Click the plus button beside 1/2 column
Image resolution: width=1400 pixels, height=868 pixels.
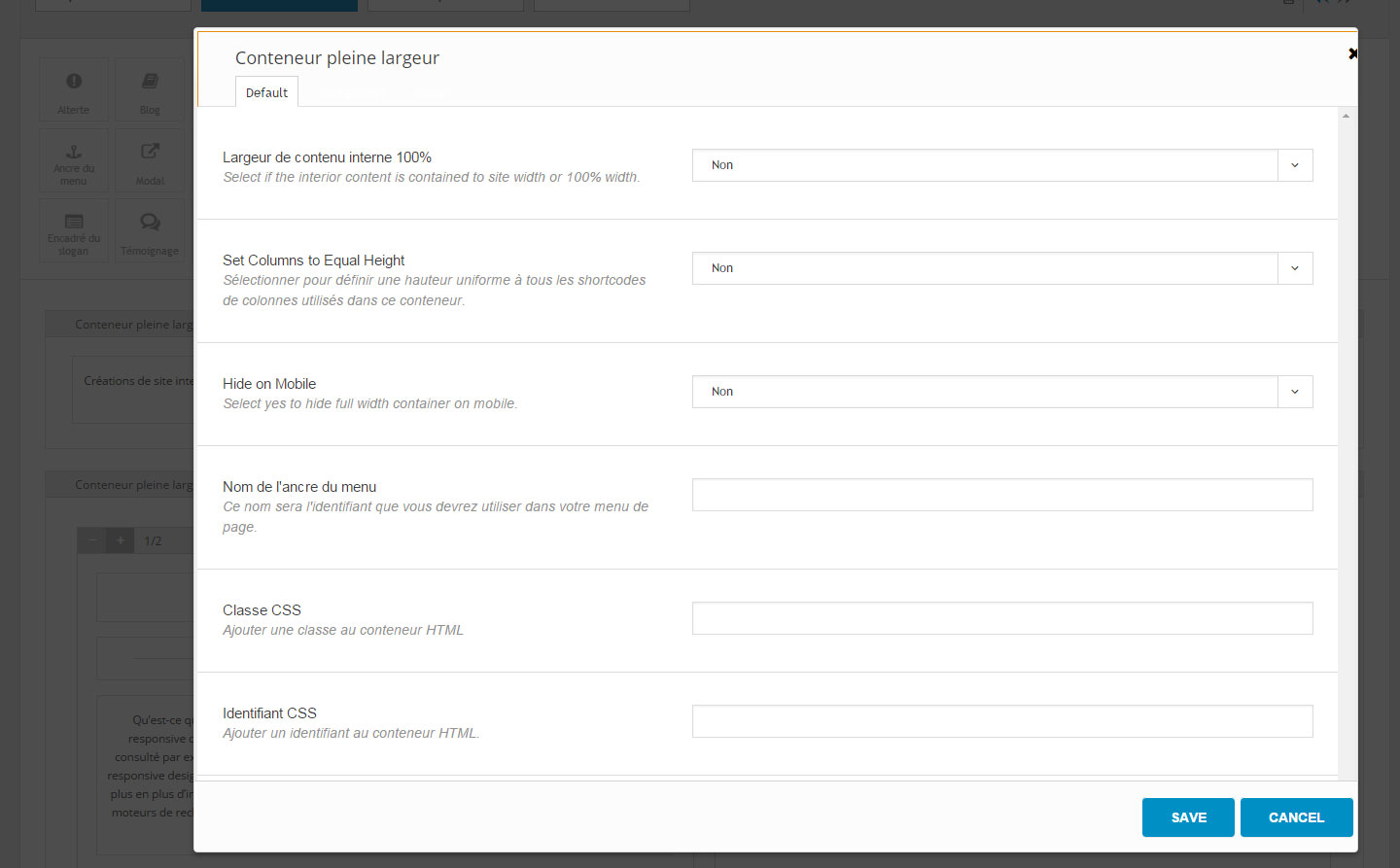(121, 540)
